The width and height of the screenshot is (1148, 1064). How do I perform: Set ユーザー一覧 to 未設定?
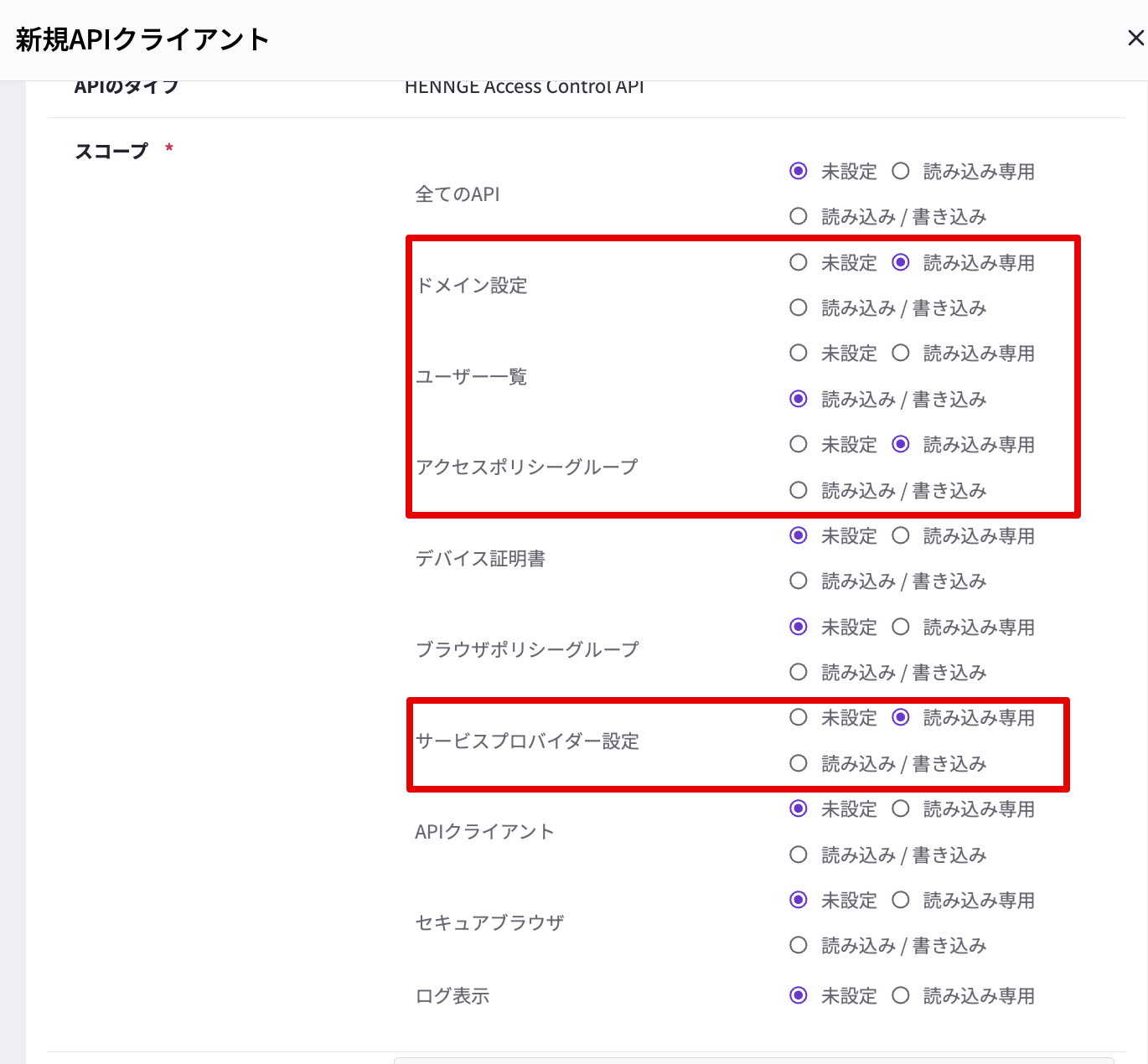coord(799,354)
